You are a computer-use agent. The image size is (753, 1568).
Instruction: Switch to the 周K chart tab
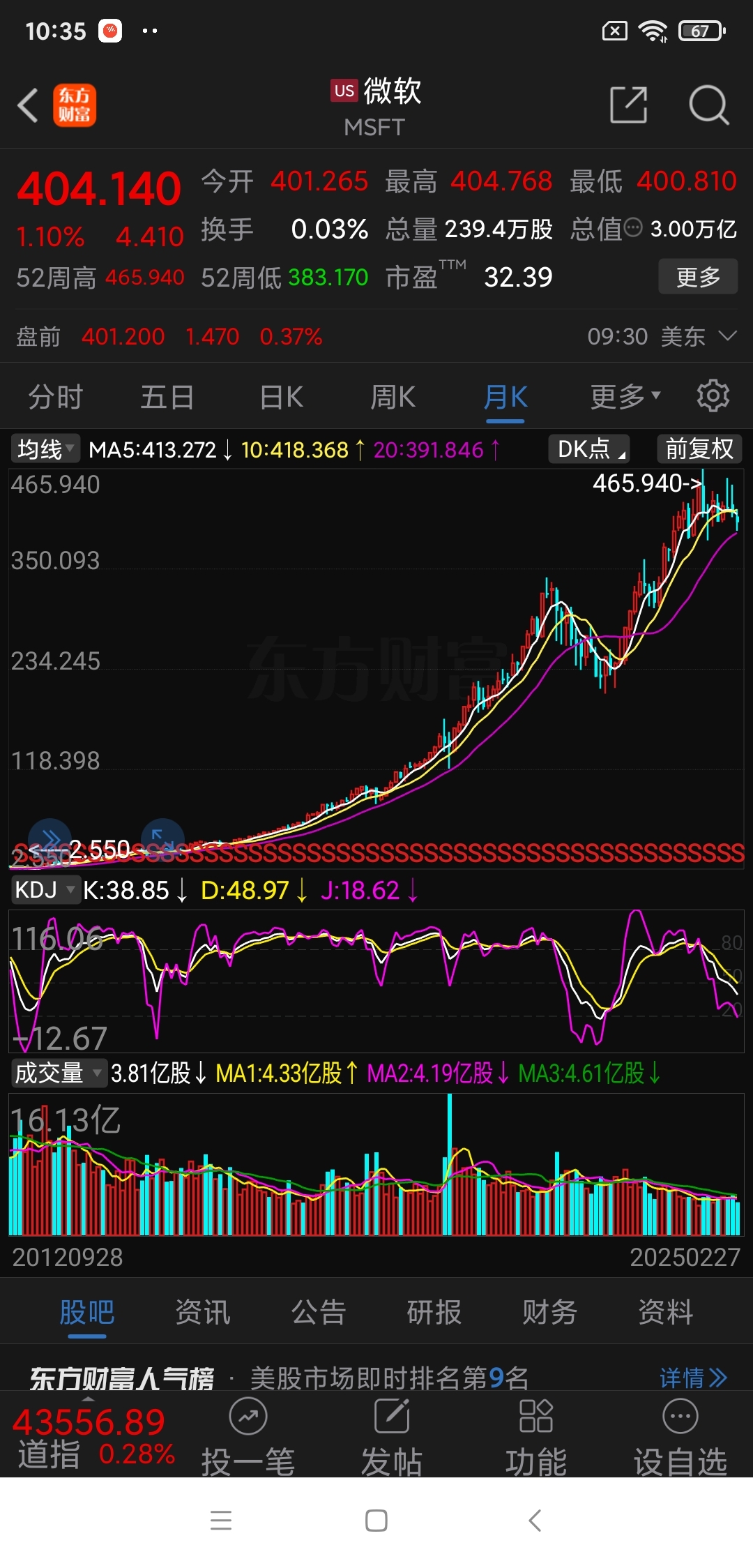coord(393,397)
